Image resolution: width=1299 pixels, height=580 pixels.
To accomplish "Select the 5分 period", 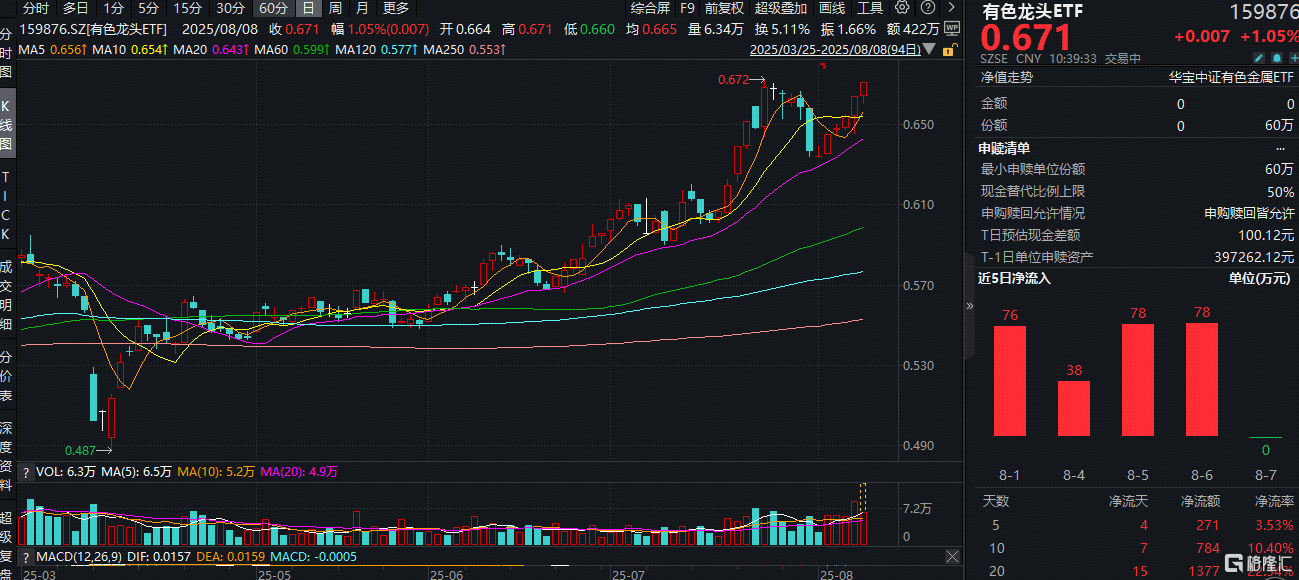I will pyautogui.click(x=149, y=7).
